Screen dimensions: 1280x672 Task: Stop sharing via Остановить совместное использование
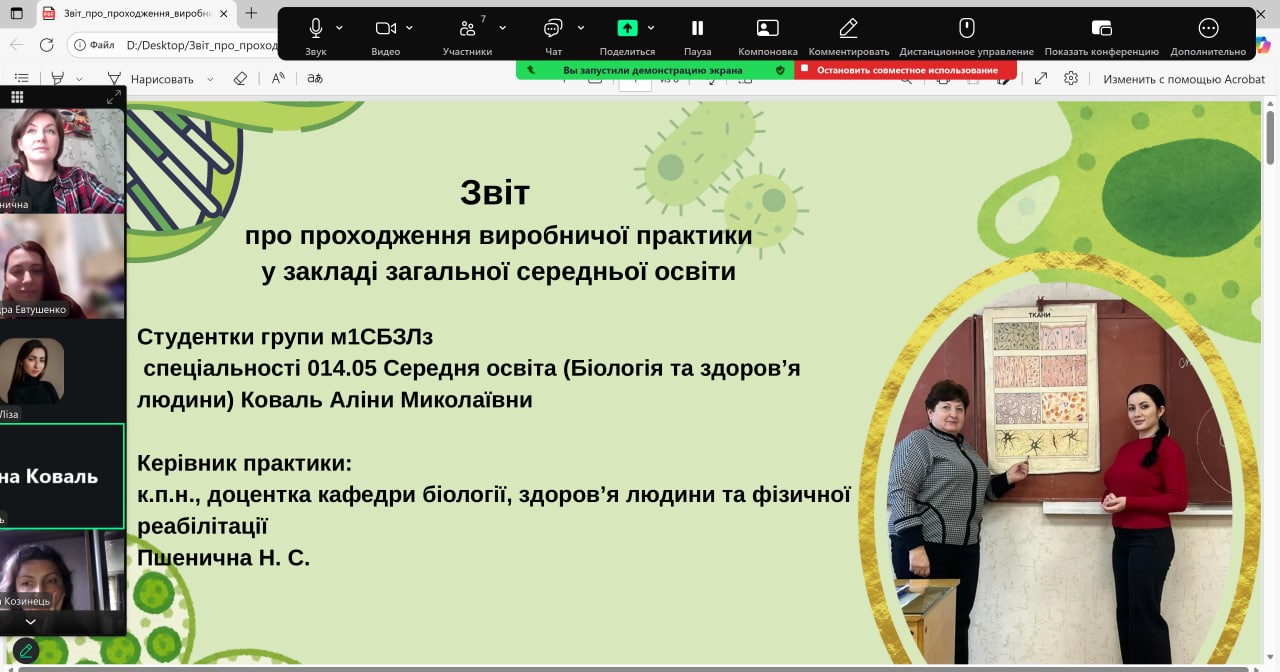coord(906,70)
